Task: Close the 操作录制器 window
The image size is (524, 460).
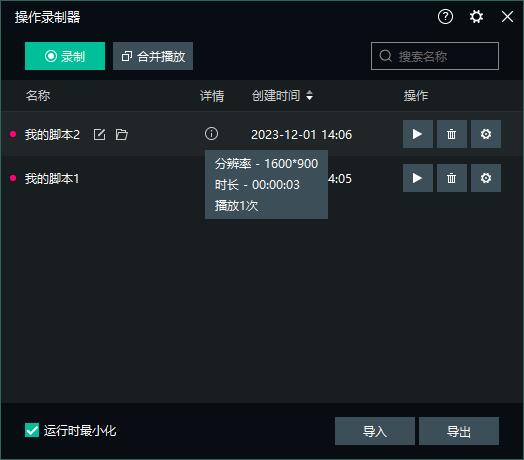Action: 507,16
